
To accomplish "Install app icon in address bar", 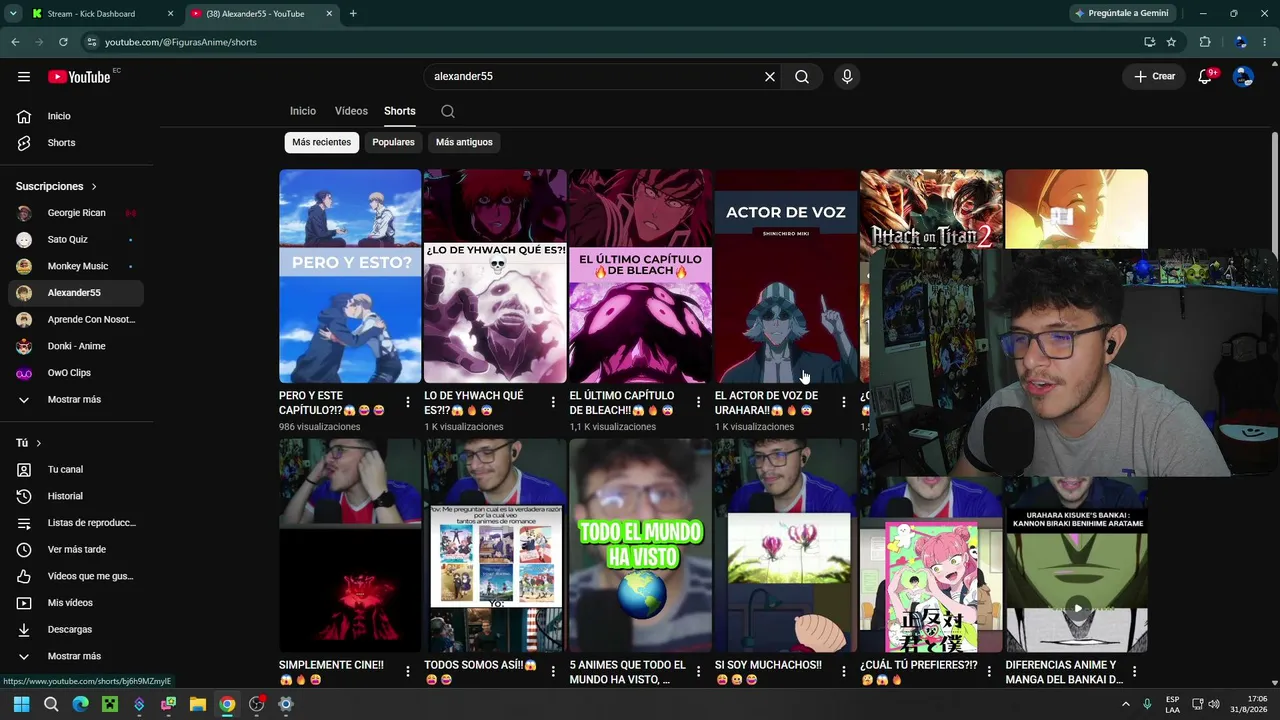I will [1149, 42].
